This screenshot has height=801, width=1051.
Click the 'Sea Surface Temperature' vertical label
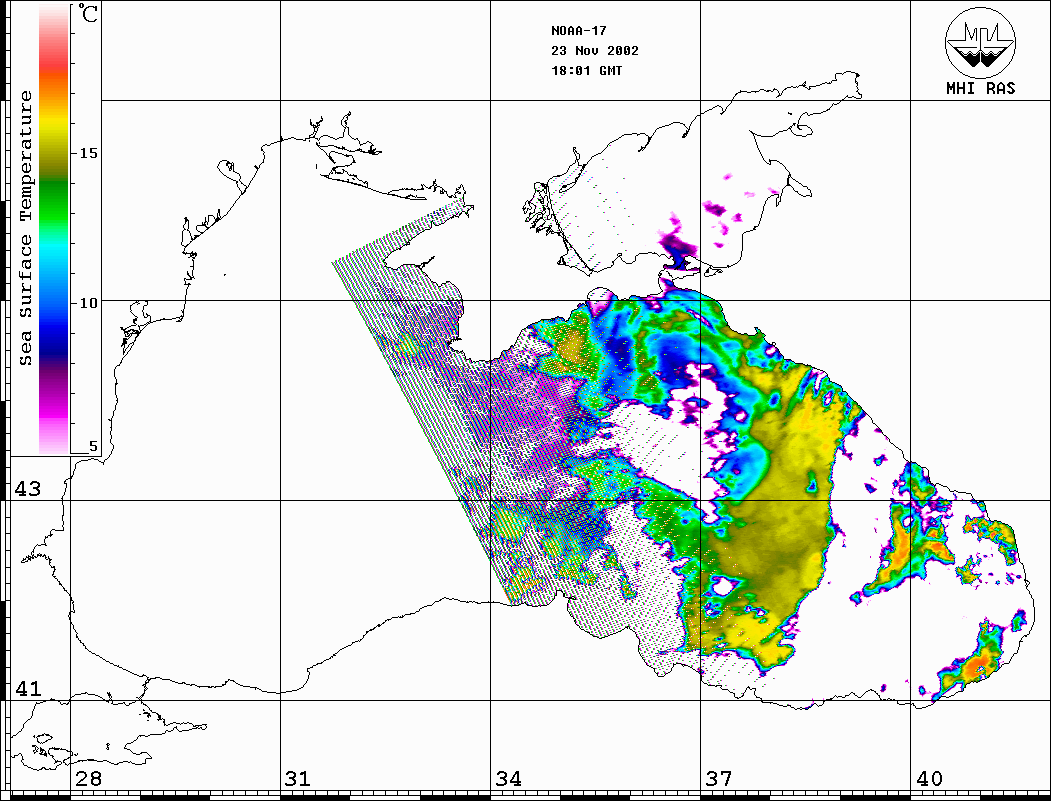click(25, 229)
